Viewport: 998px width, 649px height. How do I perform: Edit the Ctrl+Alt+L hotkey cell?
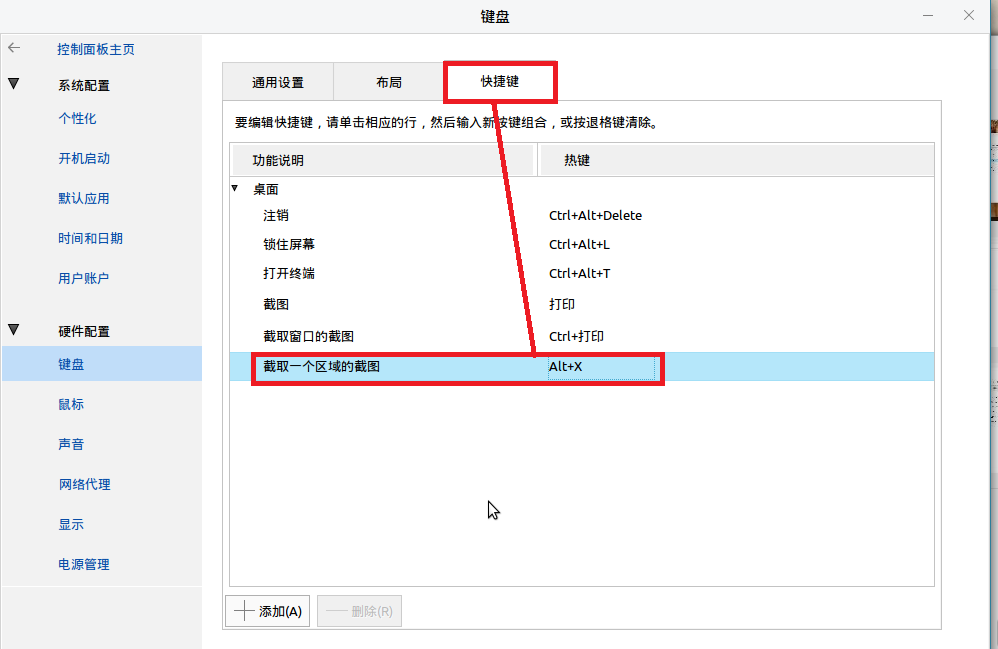click(579, 244)
